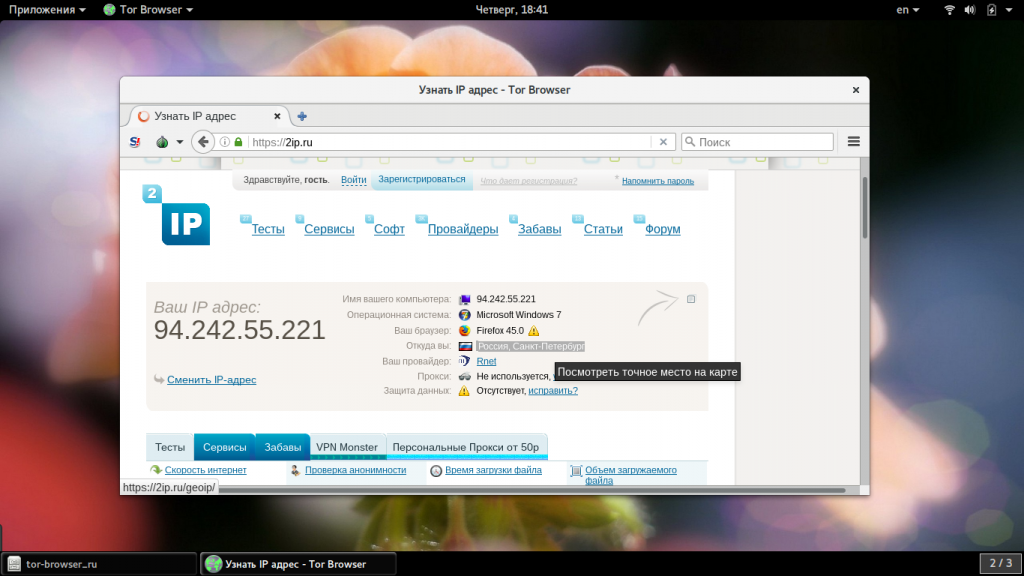Click the Firefox outdated warning triangle icon

pos(534,330)
